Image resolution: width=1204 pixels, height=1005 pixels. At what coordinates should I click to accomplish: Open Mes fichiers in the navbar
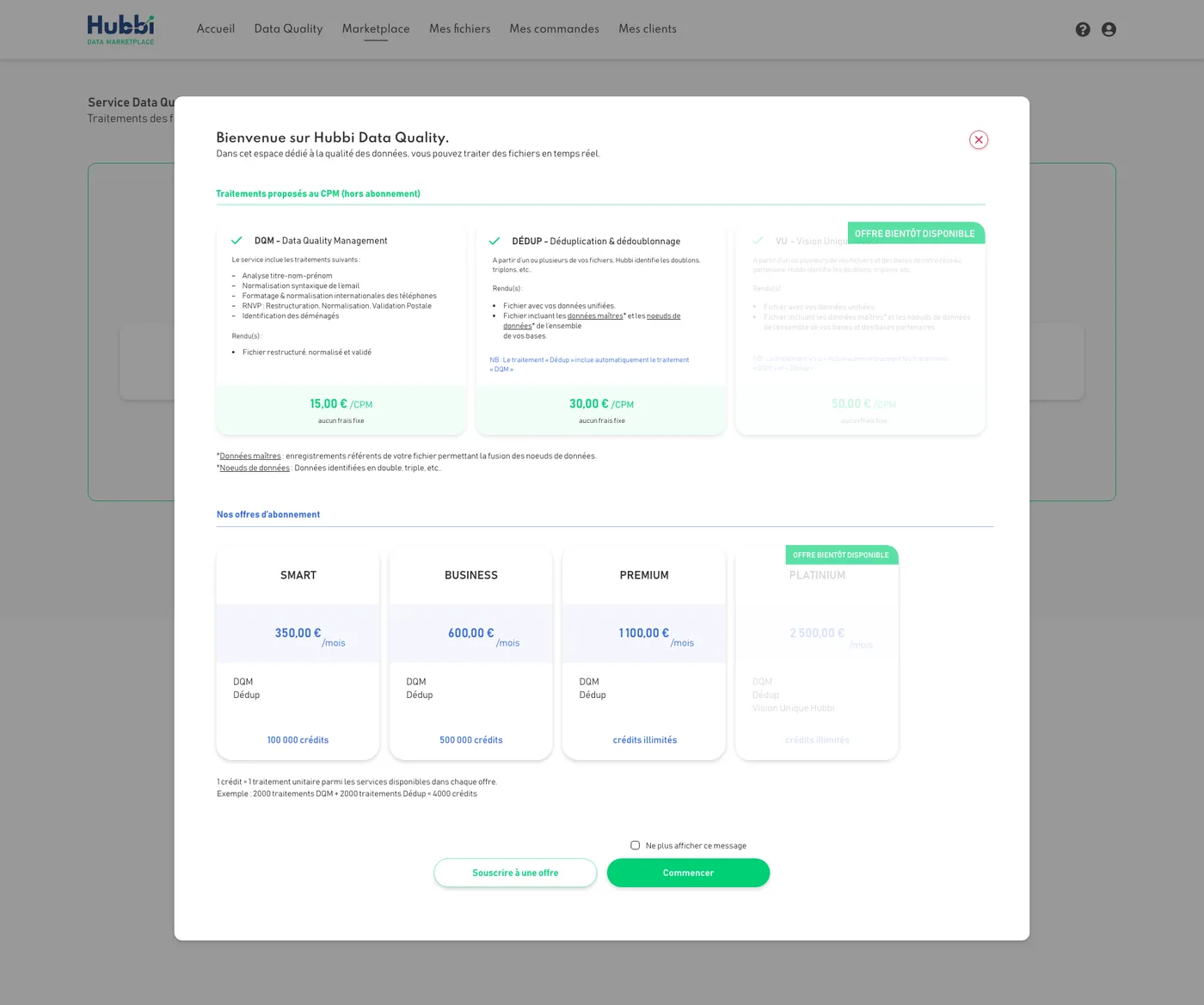(x=460, y=28)
